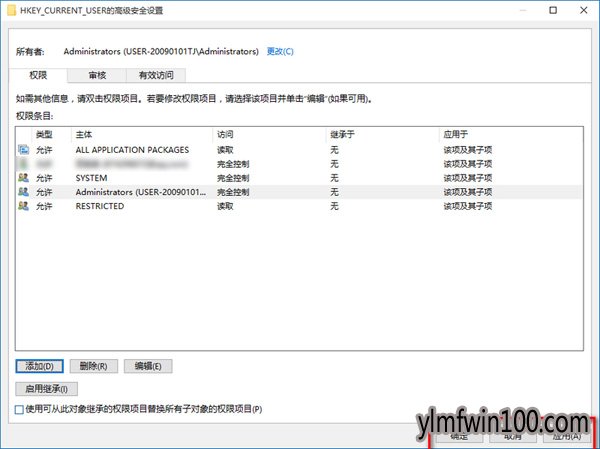Click the 更改(C) owner link
Screen dimensions: 600x449
coord(280,51)
